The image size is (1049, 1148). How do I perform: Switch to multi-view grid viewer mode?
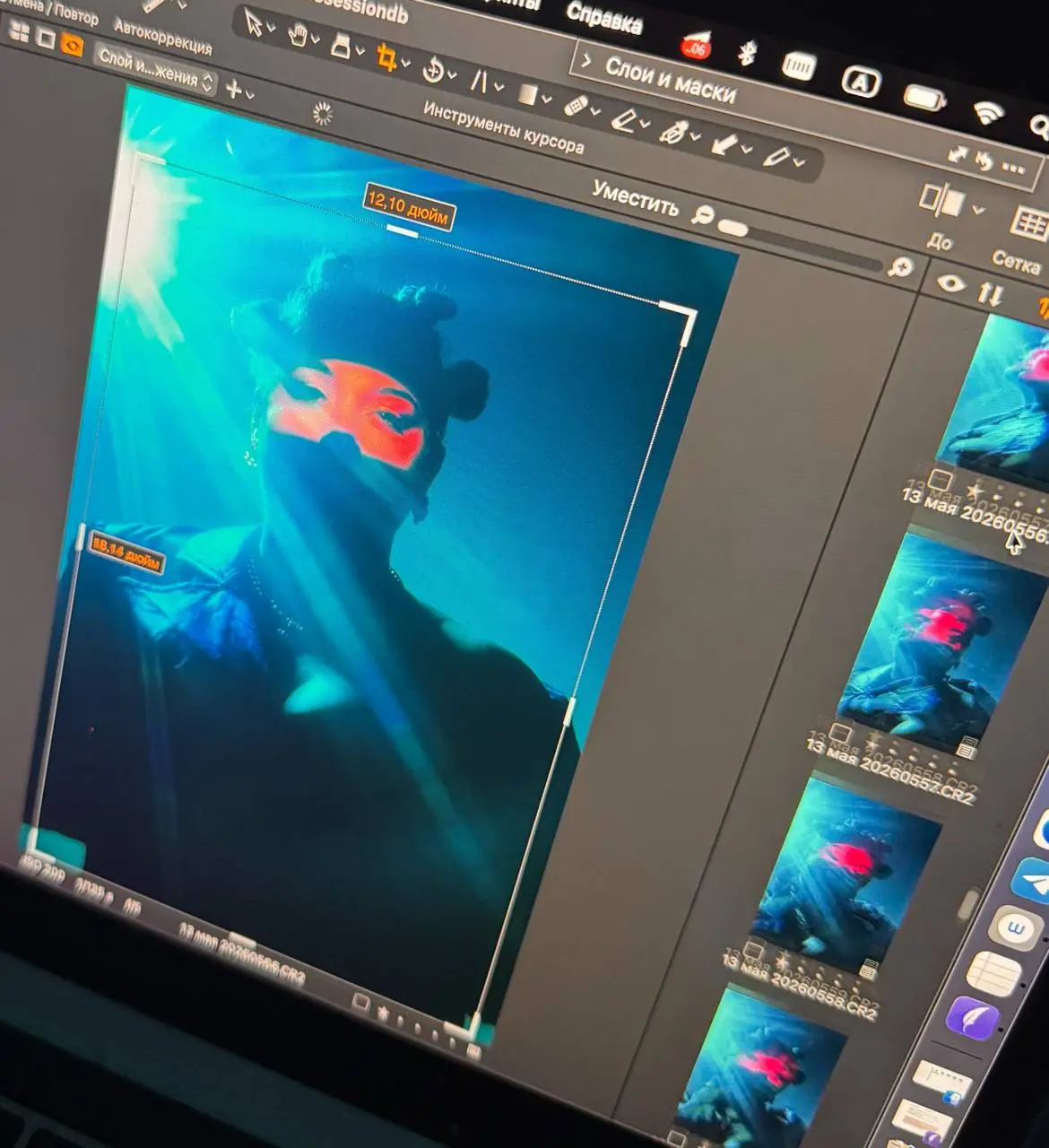[x=18, y=30]
